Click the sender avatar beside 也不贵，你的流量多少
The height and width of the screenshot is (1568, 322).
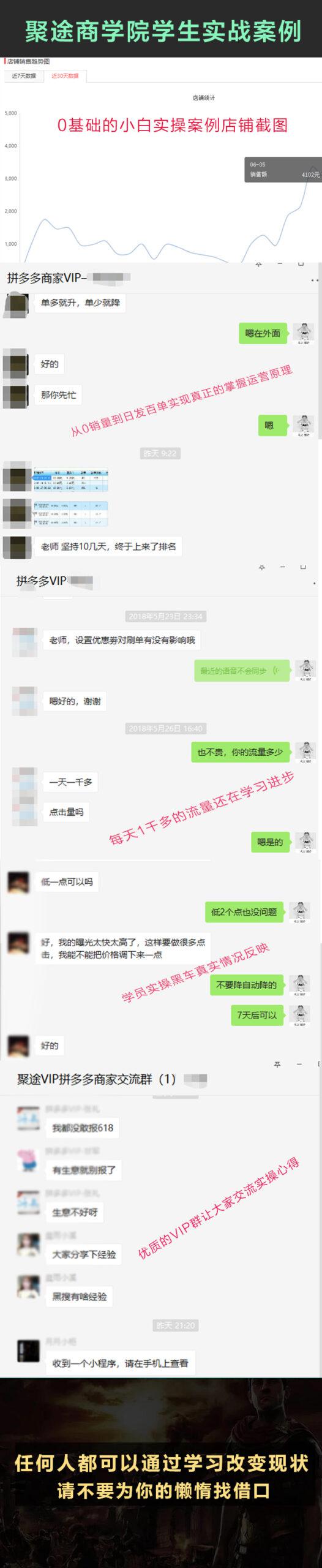[305, 753]
